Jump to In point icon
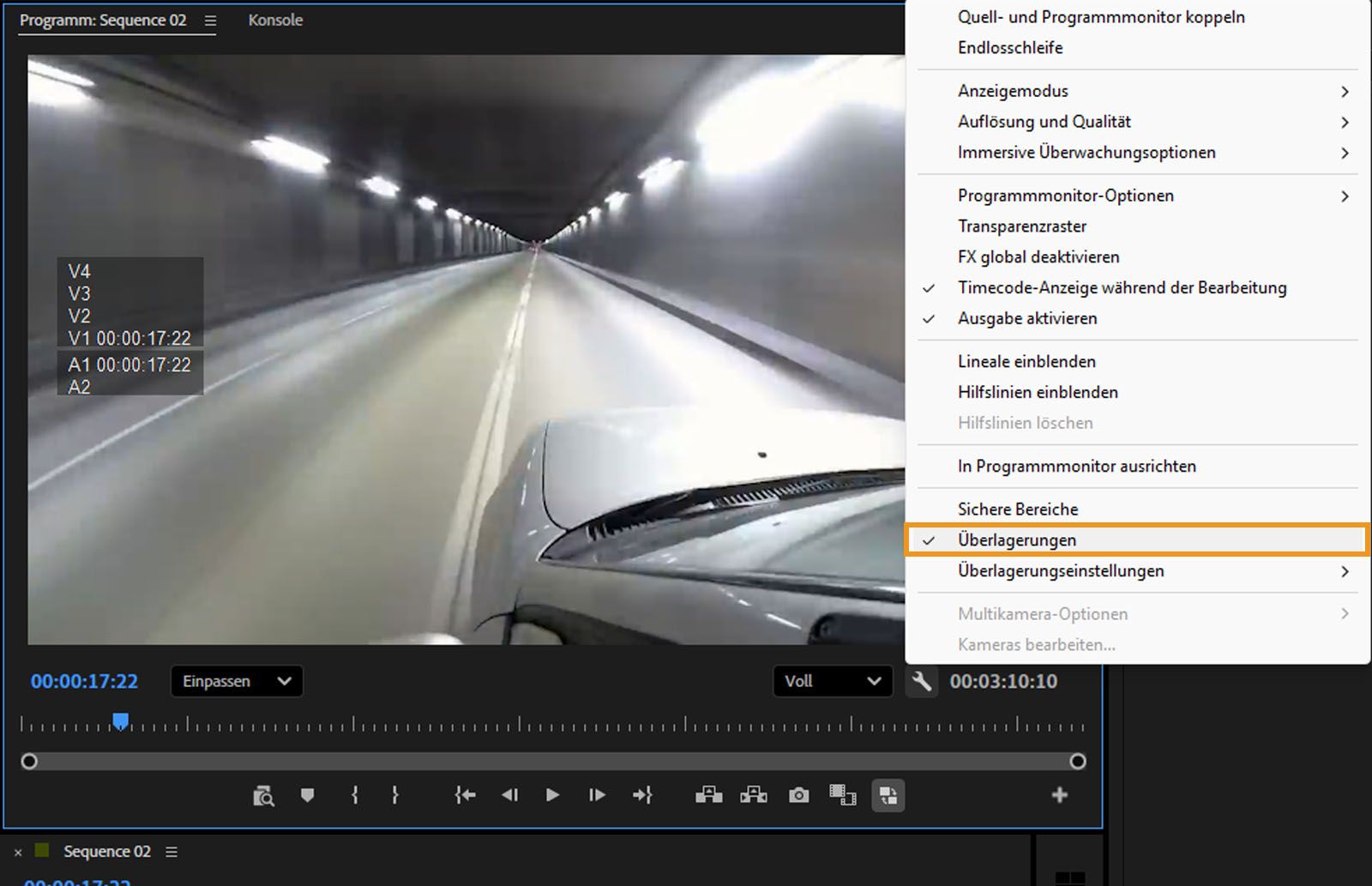 (x=465, y=795)
